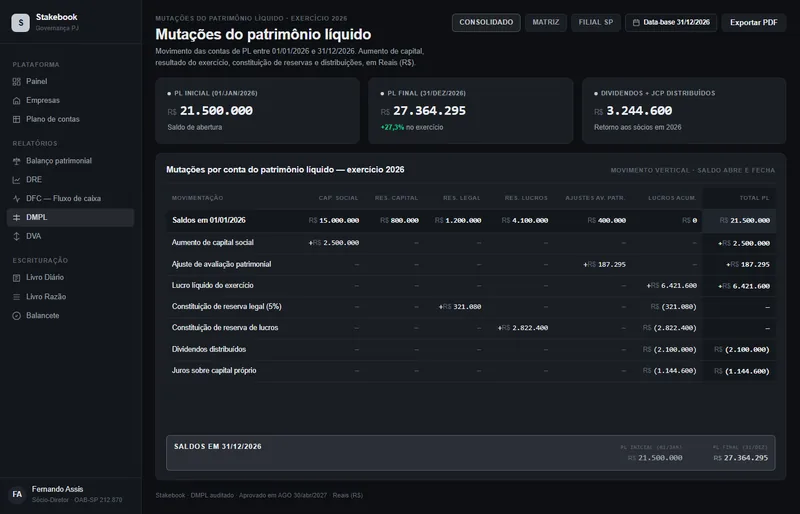The height and width of the screenshot is (514, 800).
Task: Click the +27,3% no exercício indicator
Action: pos(412,128)
